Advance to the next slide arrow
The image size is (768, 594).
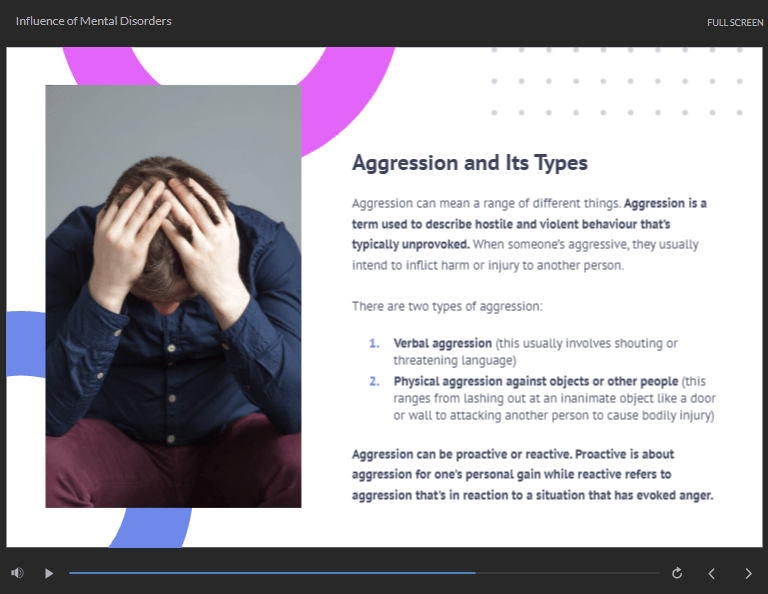pyautogui.click(x=748, y=573)
